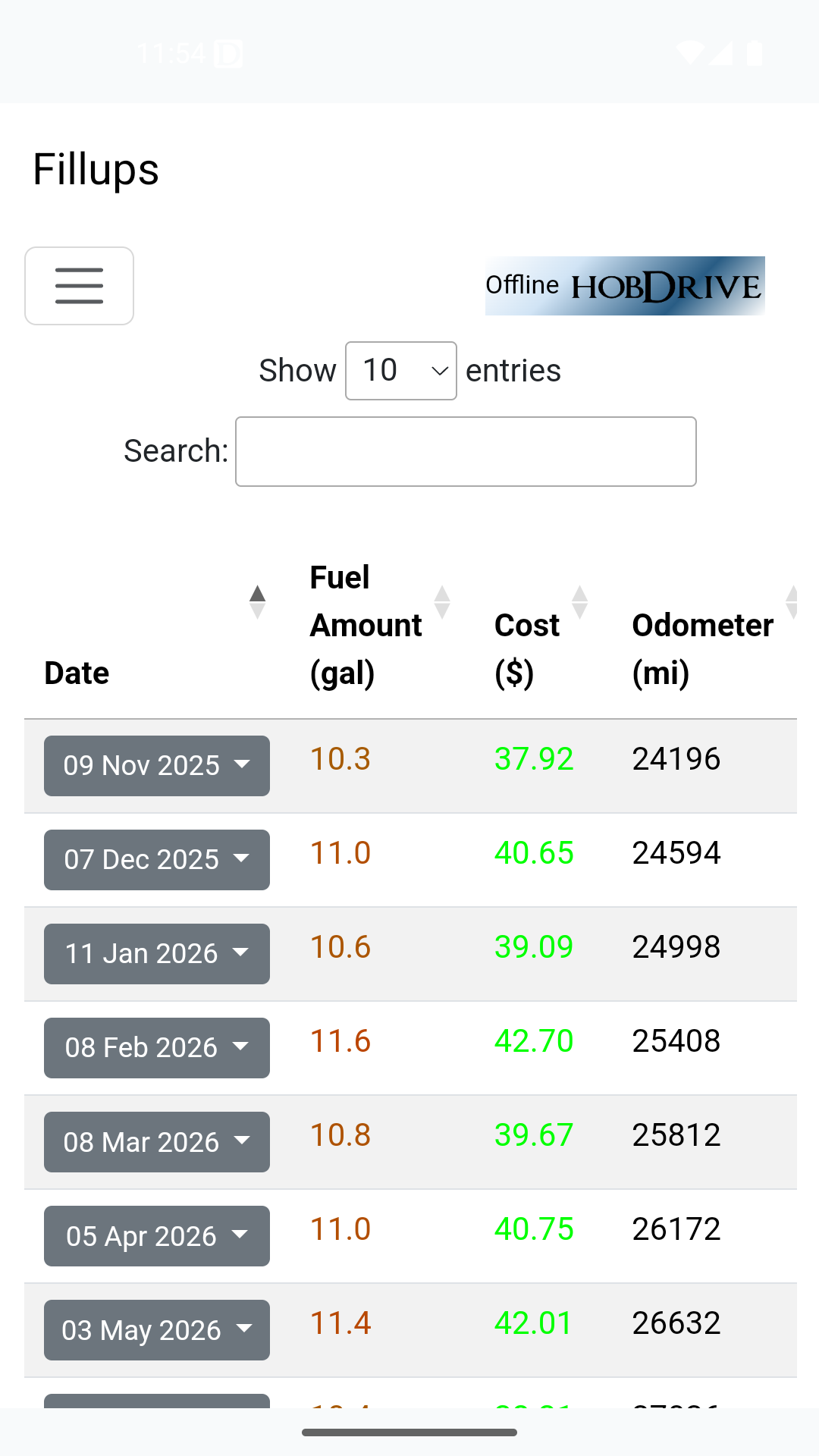Select the 39.09 cost value
This screenshot has width=819, height=1456.
click(x=534, y=947)
